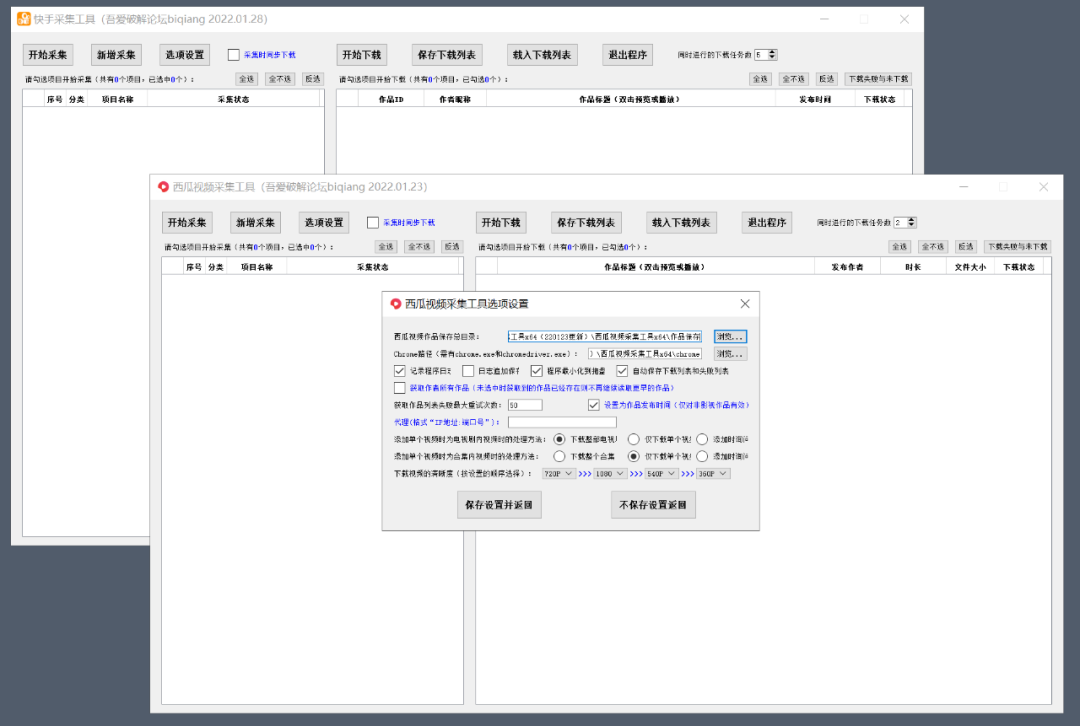The height and width of the screenshot is (726, 1080).
Task: Click the 文件大小 column header in Xigua window
Action: tap(970, 267)
